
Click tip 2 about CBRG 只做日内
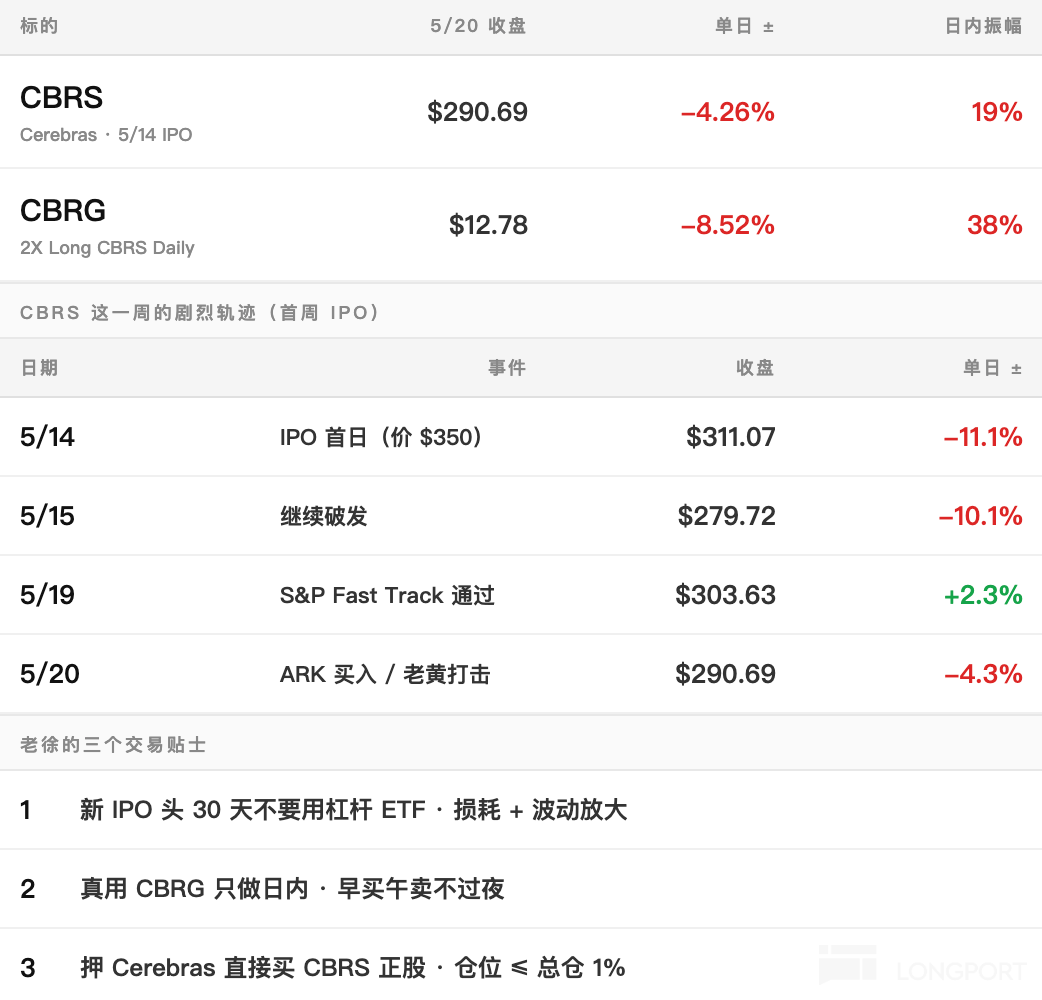tap(292, 889)
